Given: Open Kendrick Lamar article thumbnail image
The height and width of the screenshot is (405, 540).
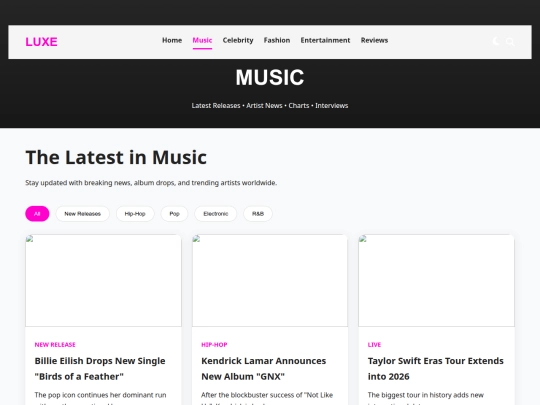Looking at the screenshot, I should tap(270, 280).
